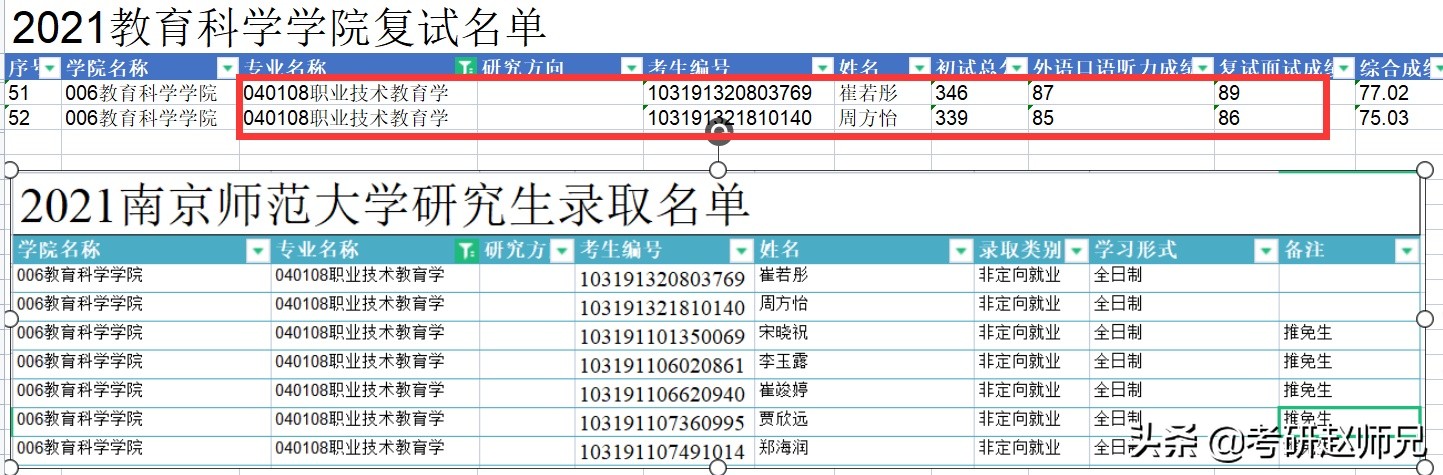Select 040108职业技术教育学 cell in row 52
This screenshot has height=475, width=1443.
coord(359,118)
